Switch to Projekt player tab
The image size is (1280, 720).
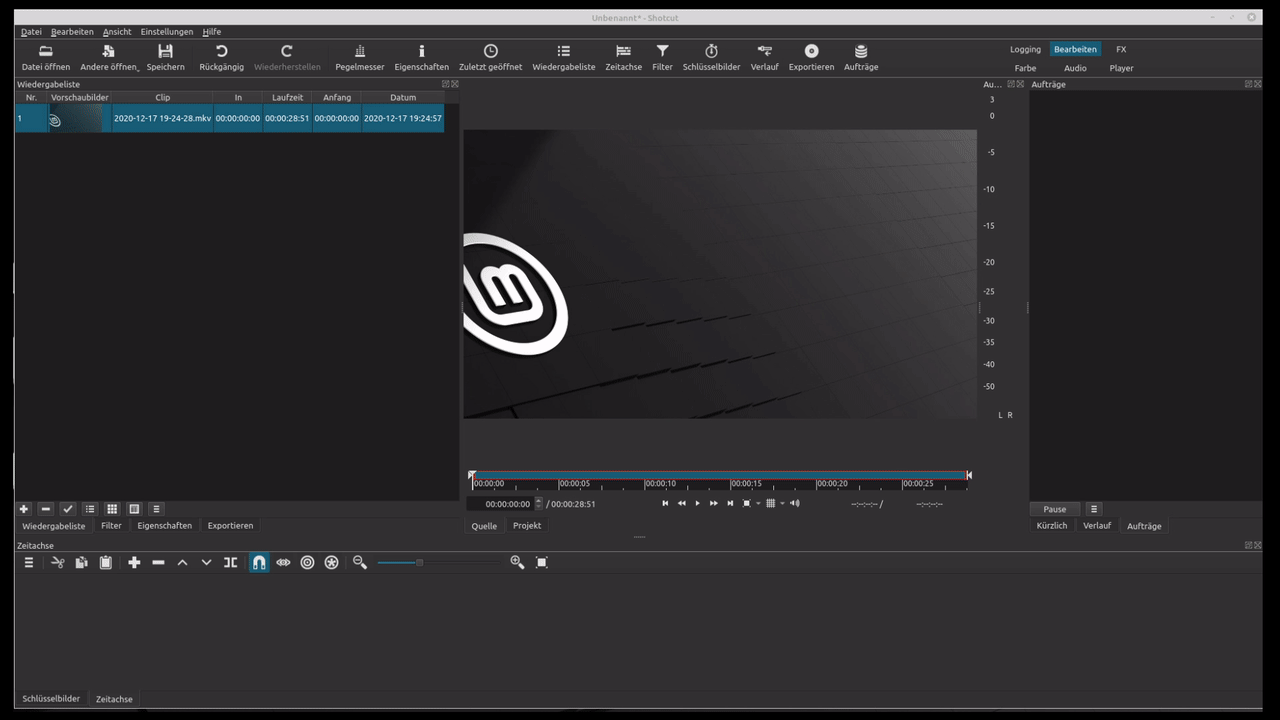click(527, 526)
